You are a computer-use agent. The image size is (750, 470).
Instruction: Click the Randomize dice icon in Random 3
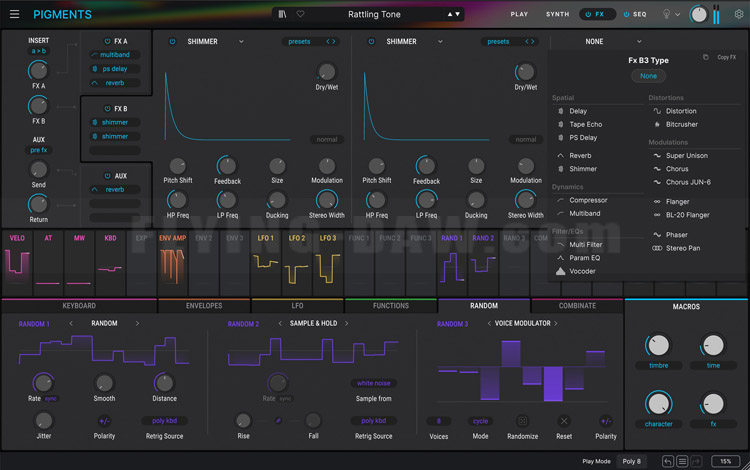tap(522, 421)
